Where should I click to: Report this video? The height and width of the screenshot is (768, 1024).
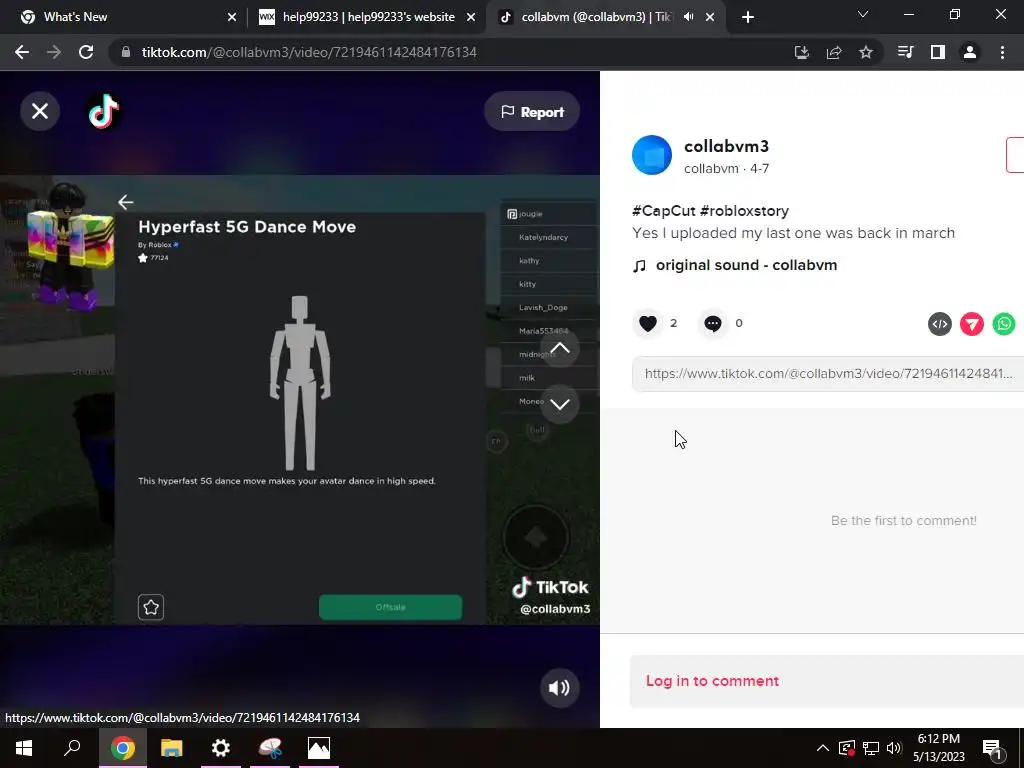point(532,112)
